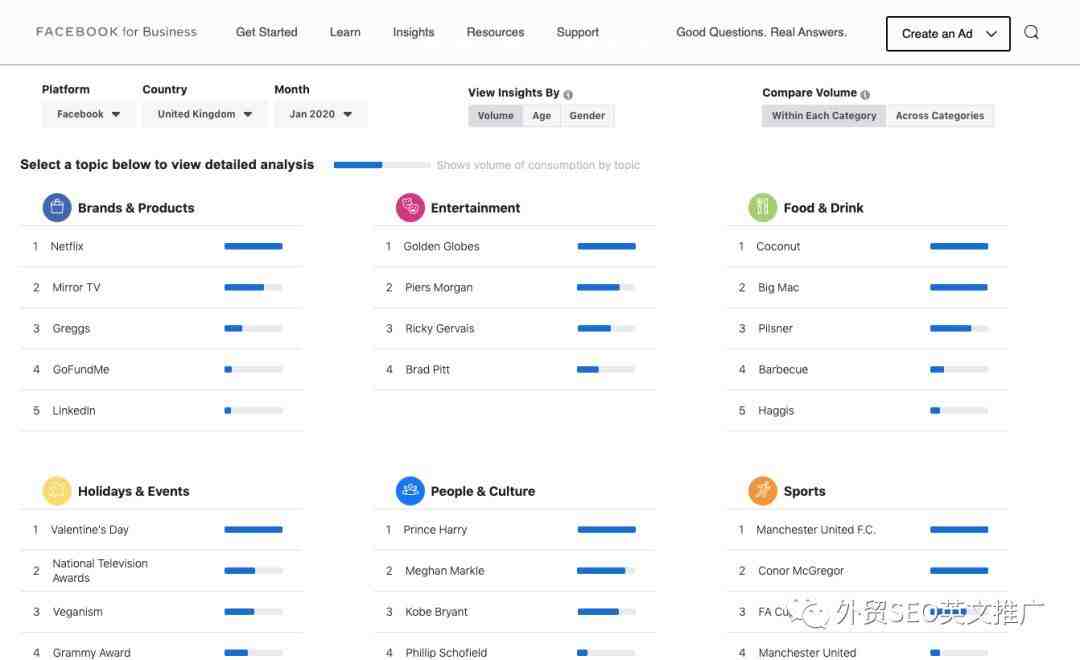Viewport: 1080px width, 660px height.
Task: Open the Food & Drink category heading
Action: 823,207
